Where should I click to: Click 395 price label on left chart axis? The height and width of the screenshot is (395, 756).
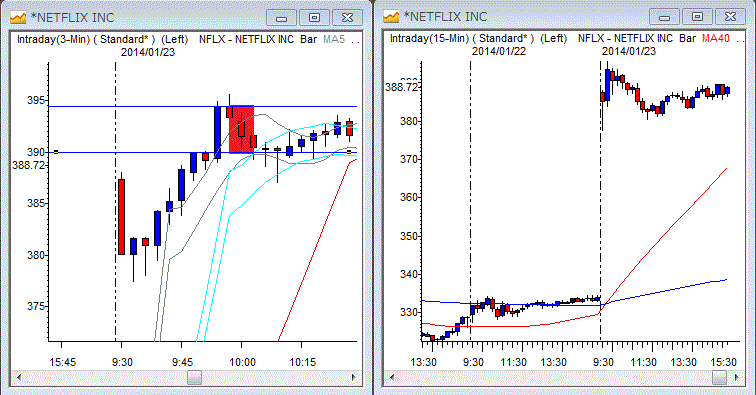click(35, 101)
